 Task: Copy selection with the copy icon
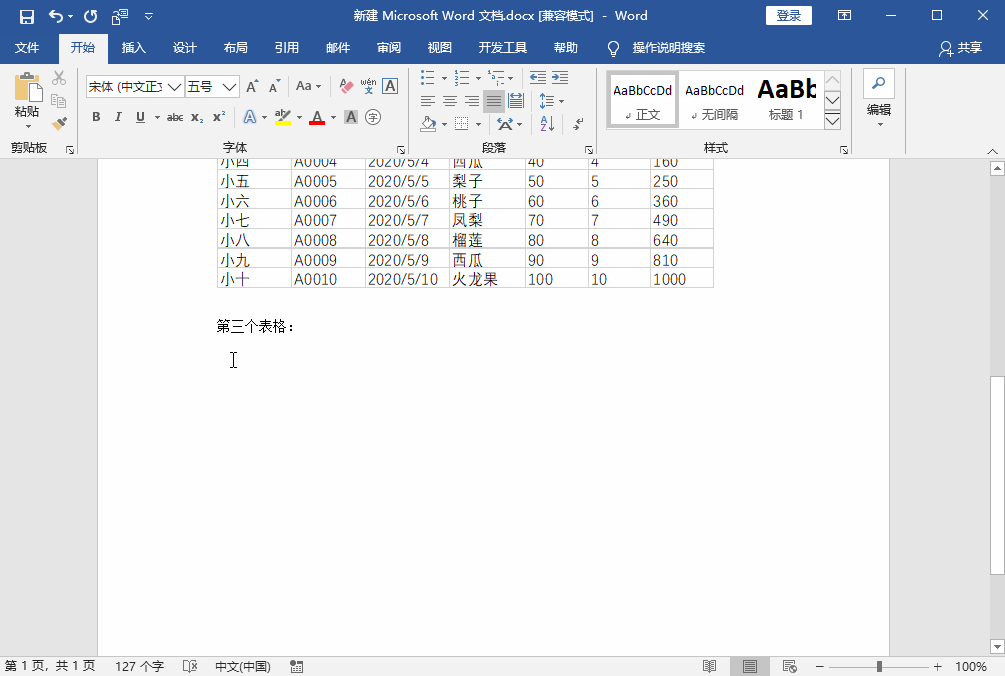(59, 101)
